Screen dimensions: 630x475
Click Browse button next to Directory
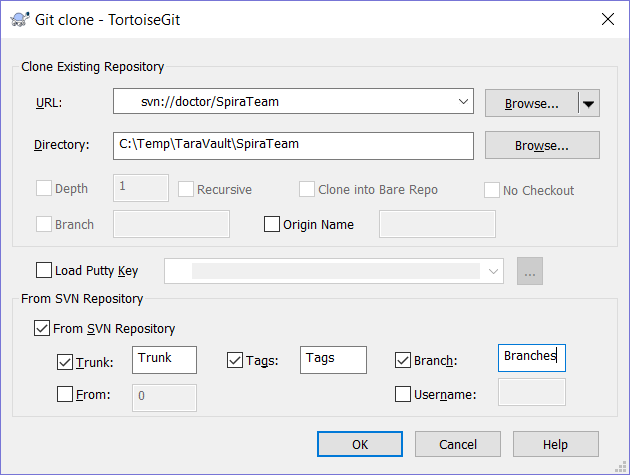pyautogui.click(x=542, y=145)
